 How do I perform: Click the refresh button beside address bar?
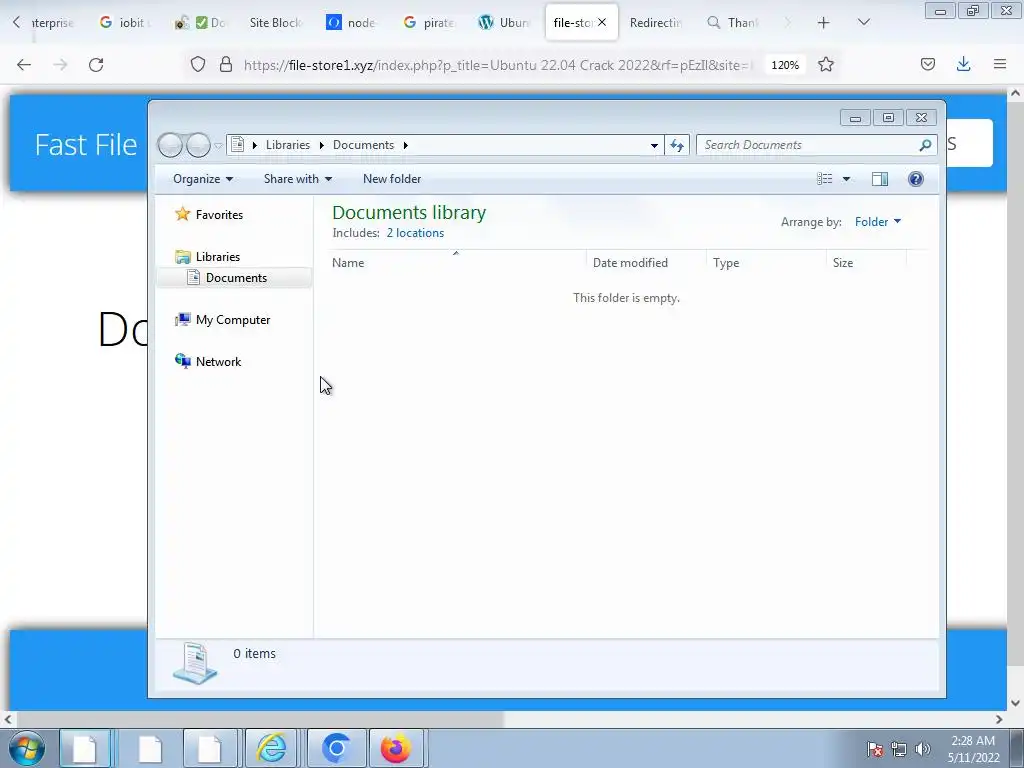click(x=677, y=146)
